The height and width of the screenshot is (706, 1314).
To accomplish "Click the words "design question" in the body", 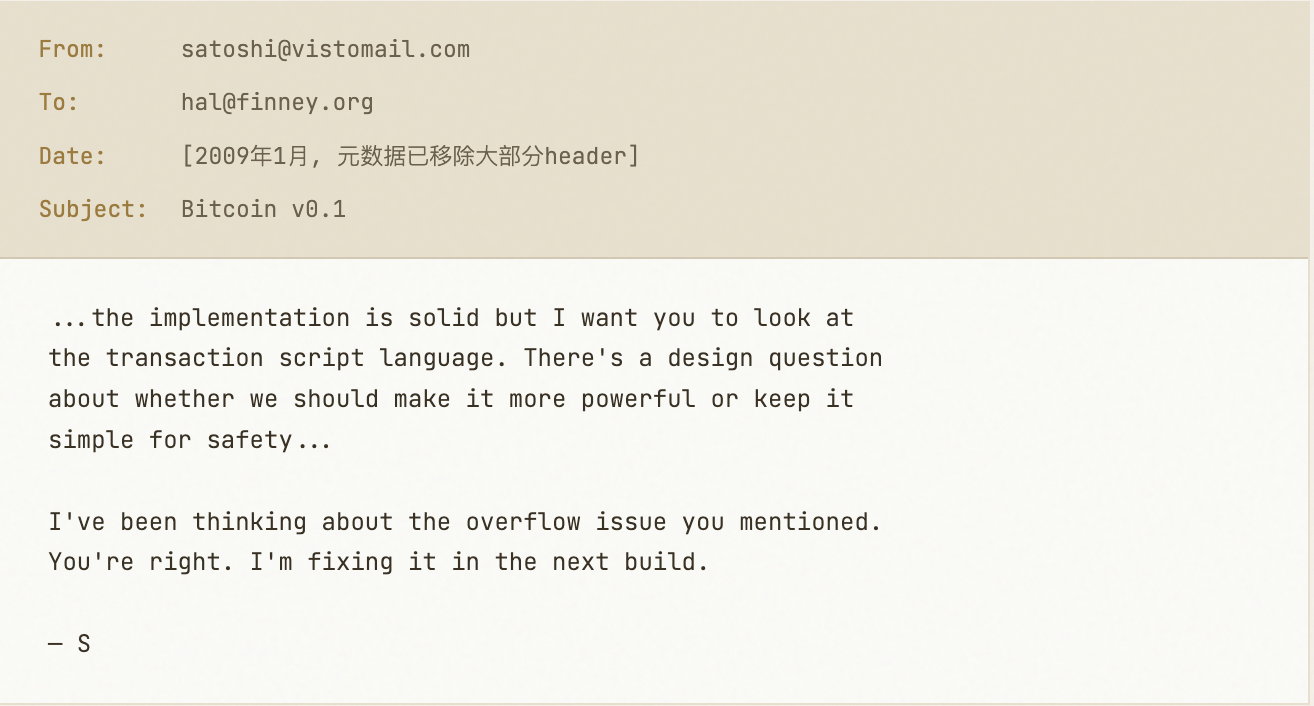I will coord(775,358).
